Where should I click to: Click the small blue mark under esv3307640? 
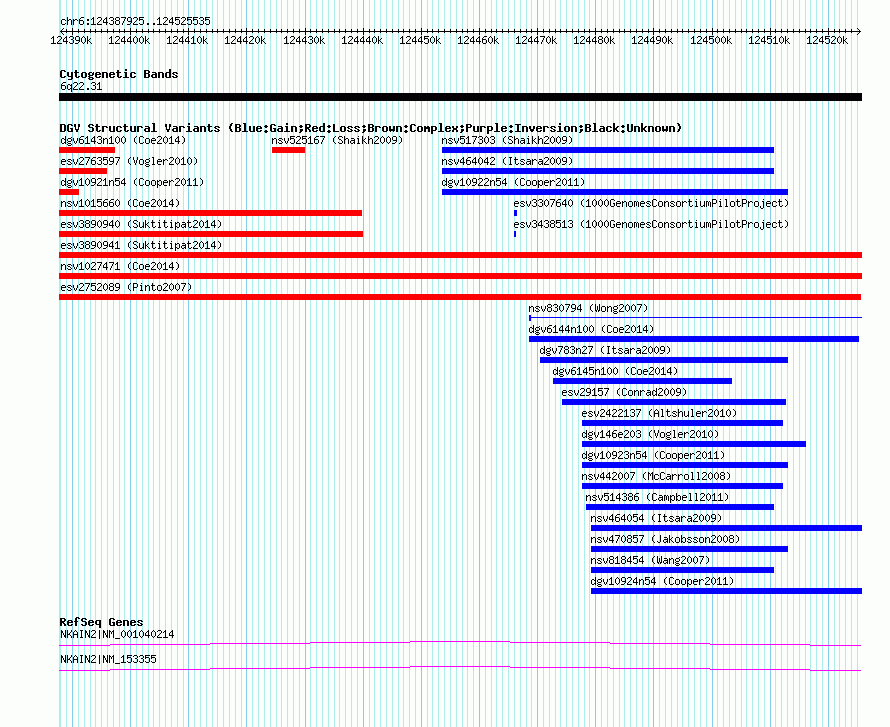(x=515, y=213)
